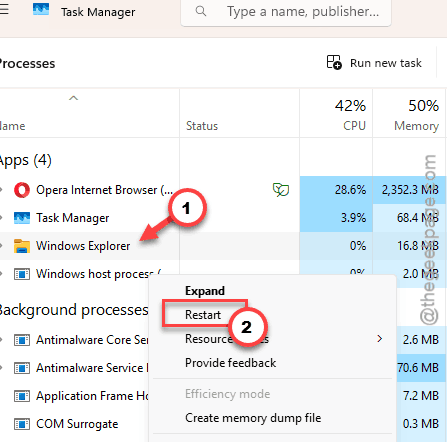The image size is (447, 442).
Task: Click the Task Manager process icon
Action: 22,218
